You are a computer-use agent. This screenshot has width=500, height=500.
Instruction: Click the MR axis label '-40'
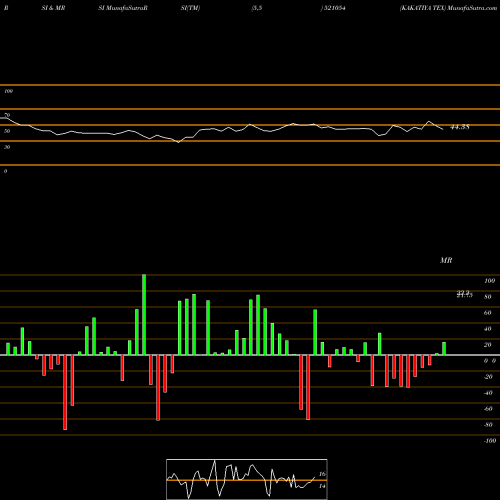click(488, 393)
